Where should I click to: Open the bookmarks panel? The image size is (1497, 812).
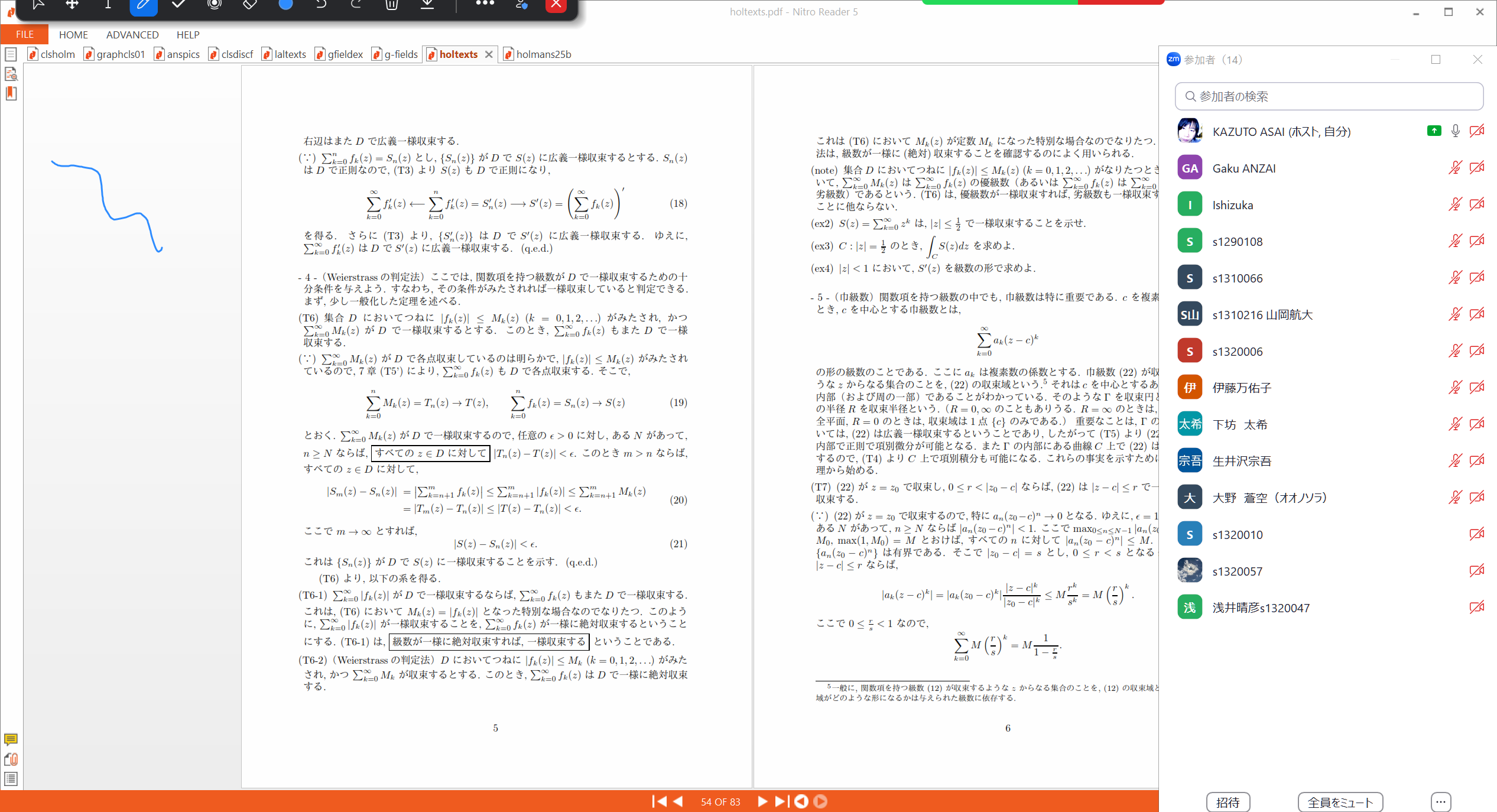click(11, 93)
